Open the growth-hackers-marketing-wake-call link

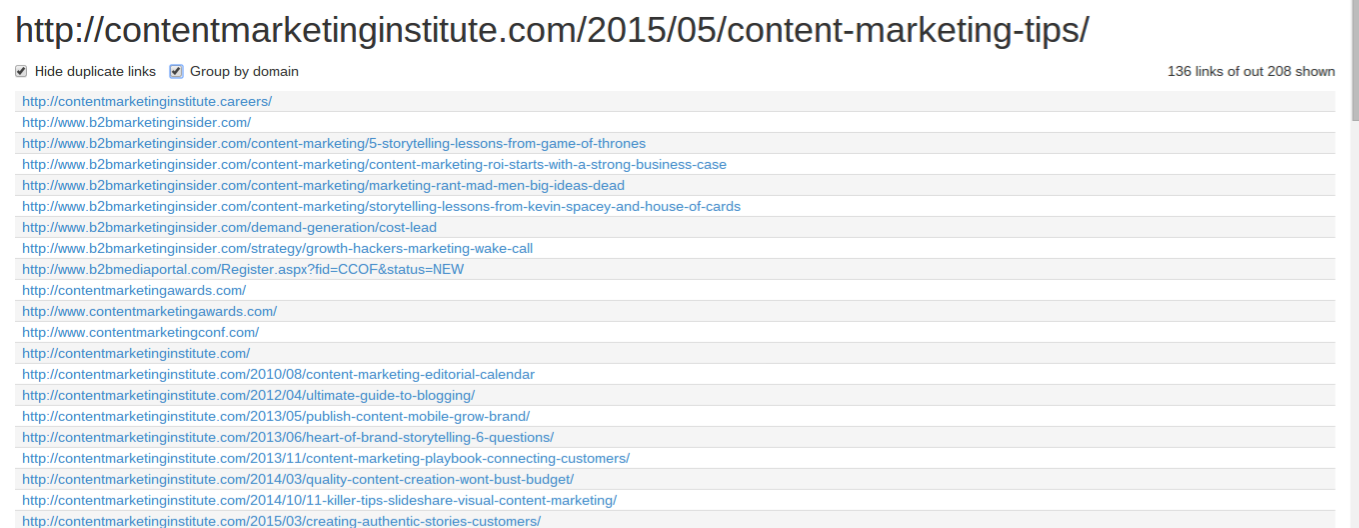point(277,248)
